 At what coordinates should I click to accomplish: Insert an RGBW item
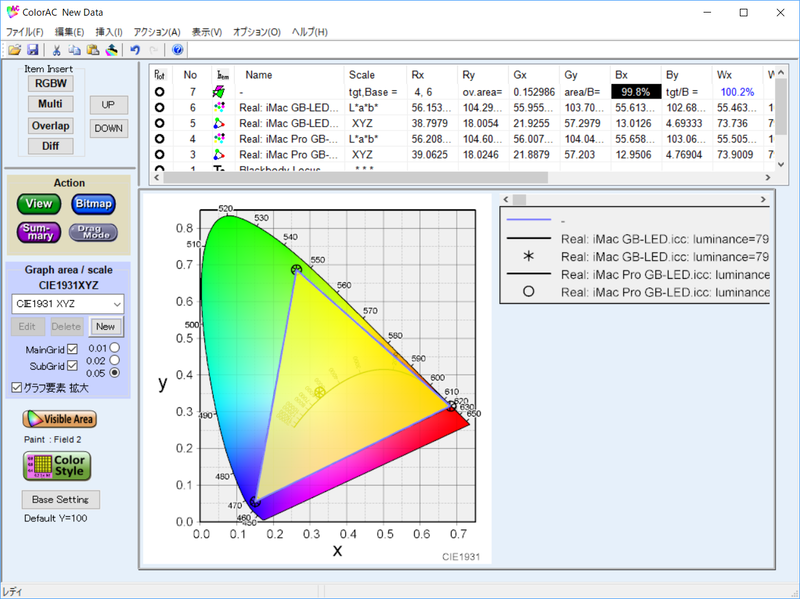(51, 83)
